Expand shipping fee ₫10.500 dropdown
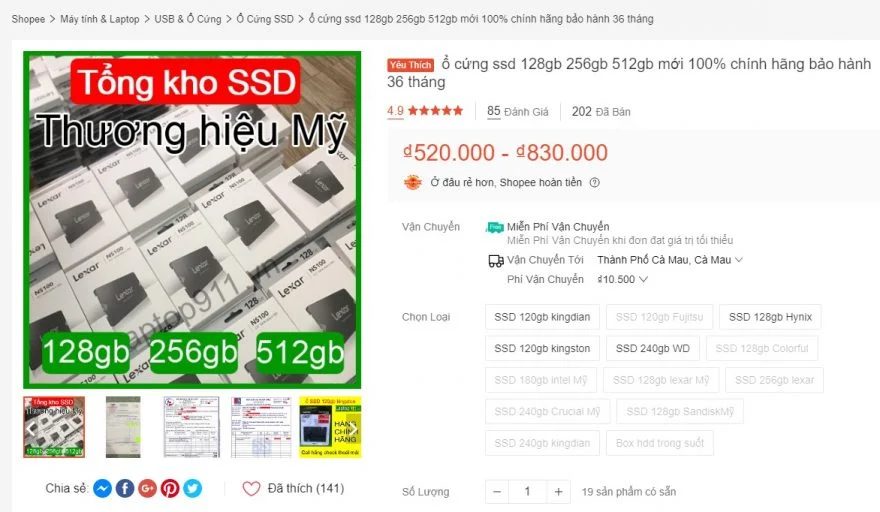Image resolution: width=880 pixels, height=512 pixels. [x=622, y=279]
